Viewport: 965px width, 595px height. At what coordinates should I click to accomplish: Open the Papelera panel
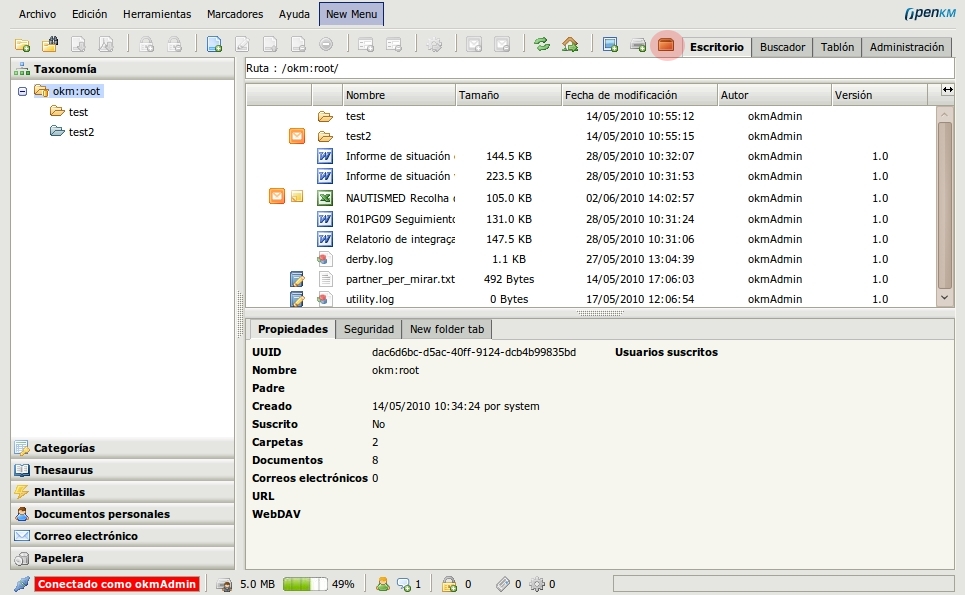click(x=122, y=558)
